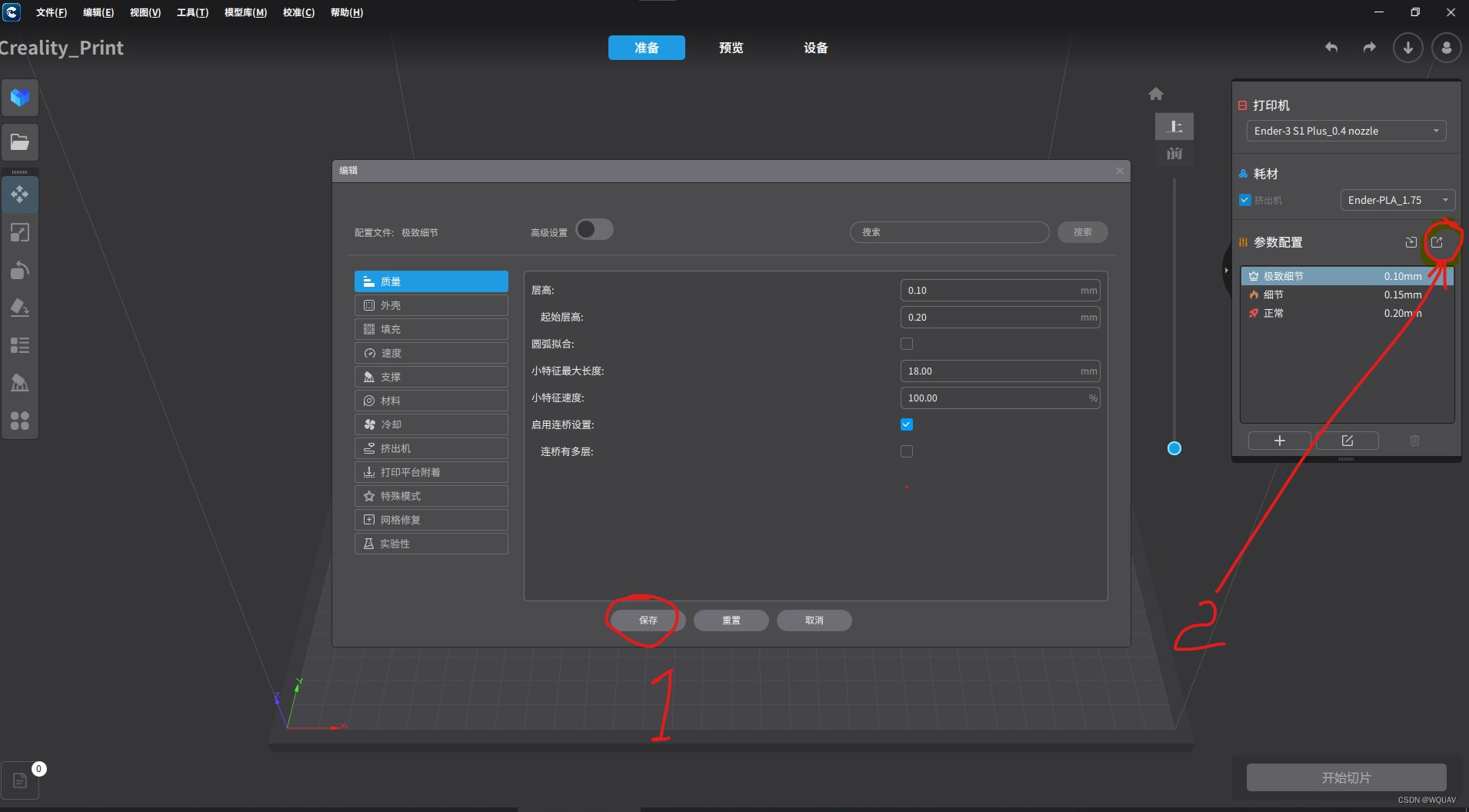Enable the 圆弧拟合 checkbox
The height and width of the screenshot is (812, 1469).
pos(907,344)
